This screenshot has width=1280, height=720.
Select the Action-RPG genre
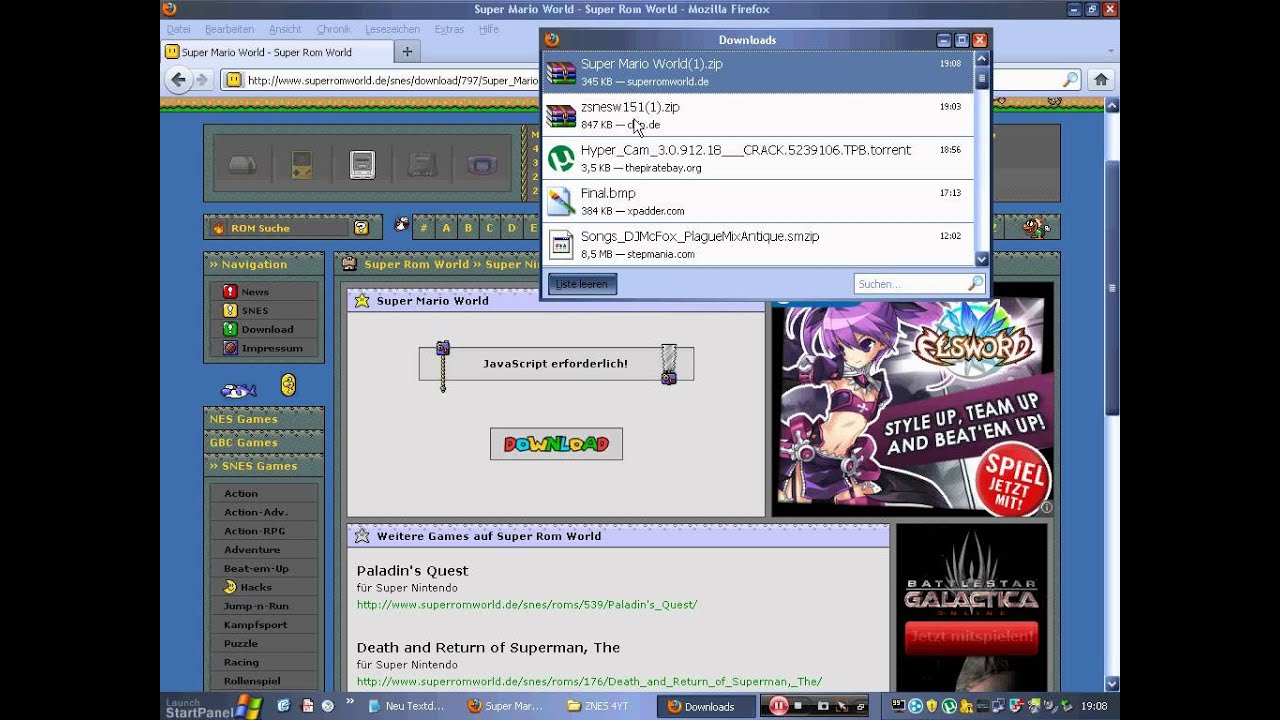(x=254, y=531)
